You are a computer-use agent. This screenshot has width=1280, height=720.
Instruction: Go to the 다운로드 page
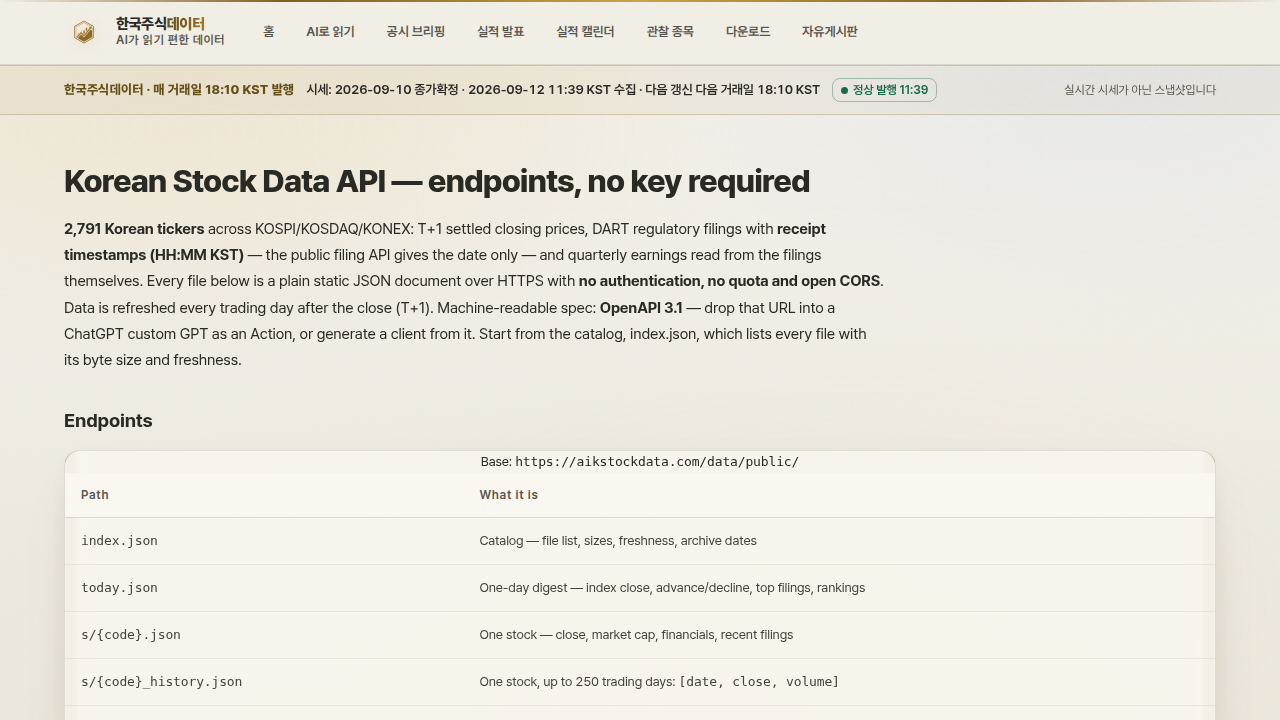tap(748, 32)
